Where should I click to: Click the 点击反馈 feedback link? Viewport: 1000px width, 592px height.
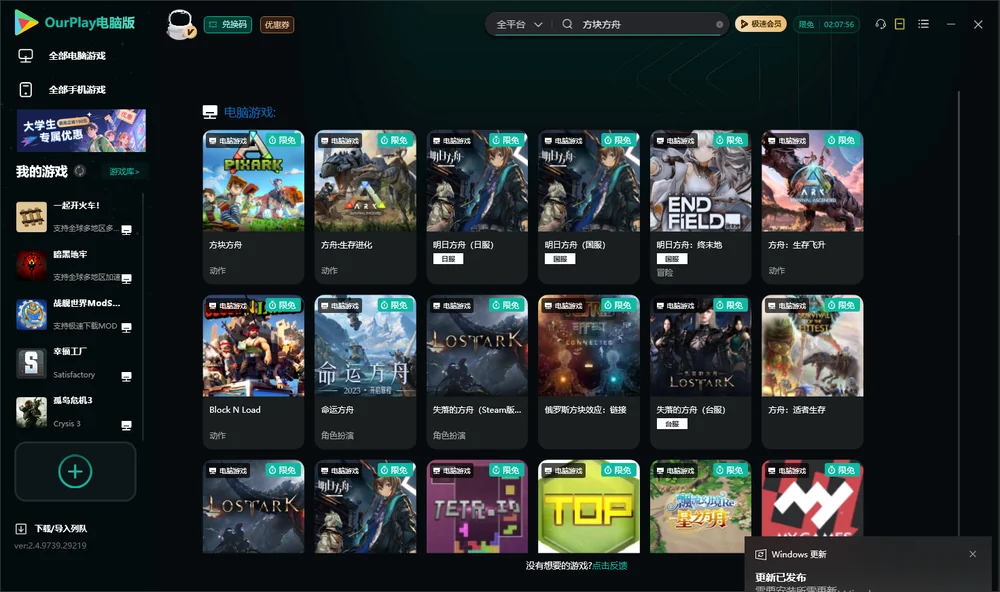(610, 566)
